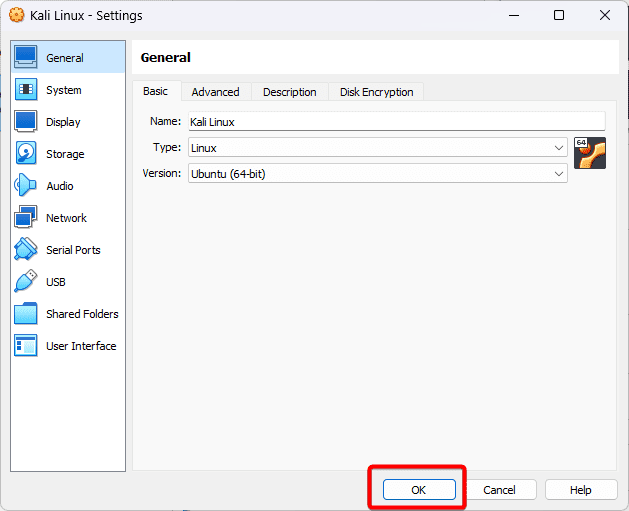
Task: Switch to the Advanced tab
Action: 215,92
